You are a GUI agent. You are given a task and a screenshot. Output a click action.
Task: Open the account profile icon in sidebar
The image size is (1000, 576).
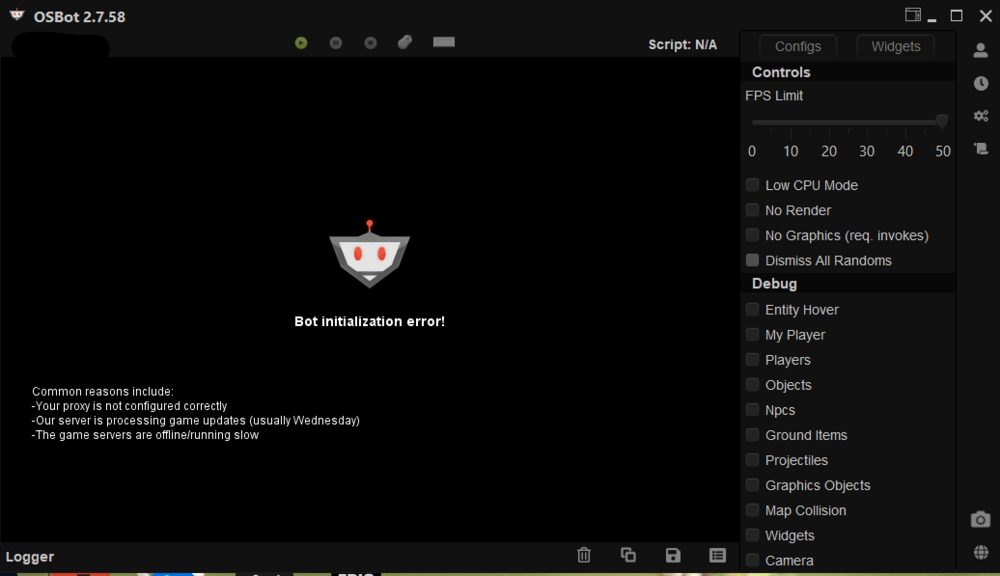981,50
